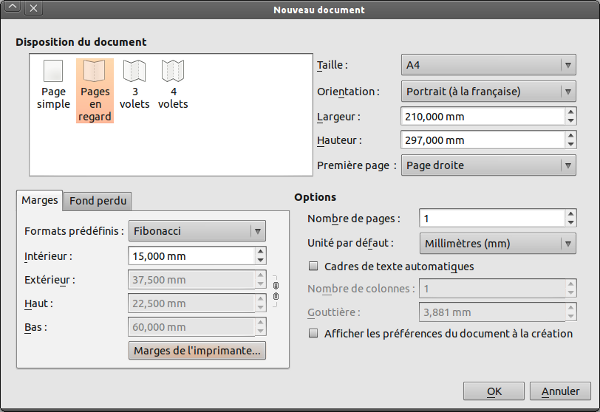This screenshot has width=600, height=412.
Task: Choose the 3 volets layout icon
Action: click(134, 71)
